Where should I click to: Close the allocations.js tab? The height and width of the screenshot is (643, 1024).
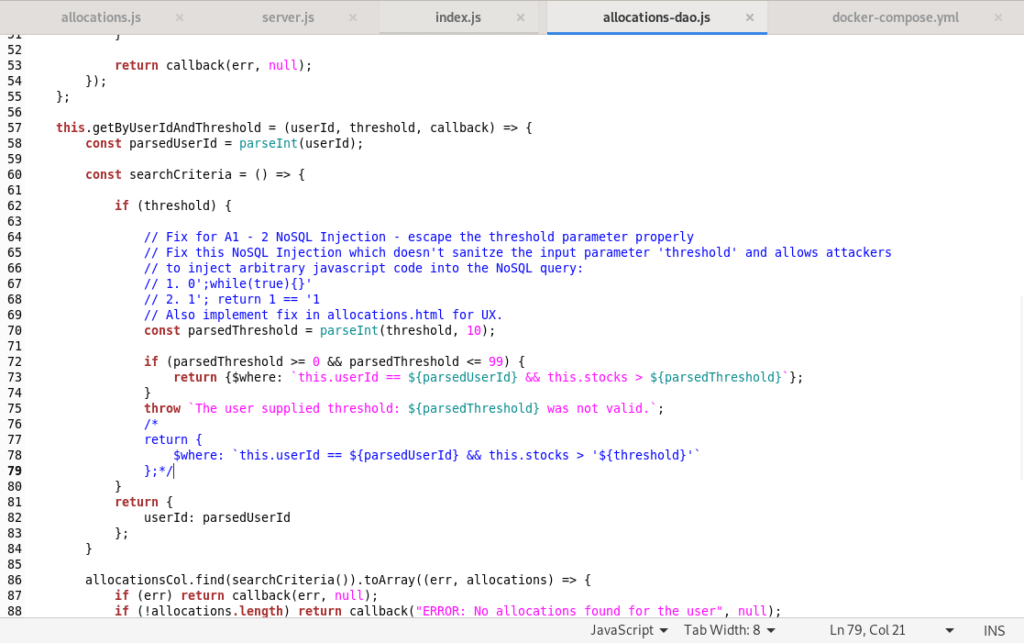[179, 18]
